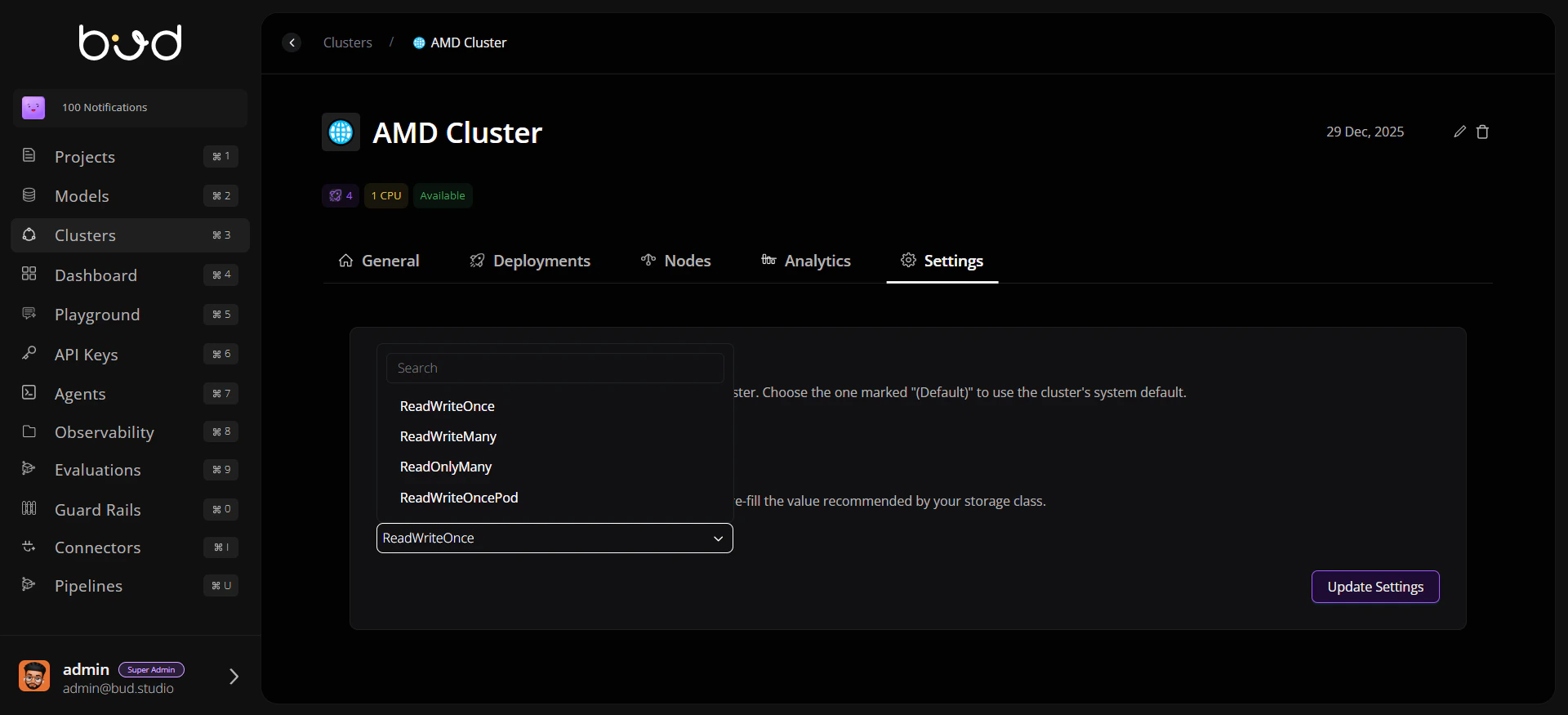Open Dashboard from the sidebar

point(130,275)
